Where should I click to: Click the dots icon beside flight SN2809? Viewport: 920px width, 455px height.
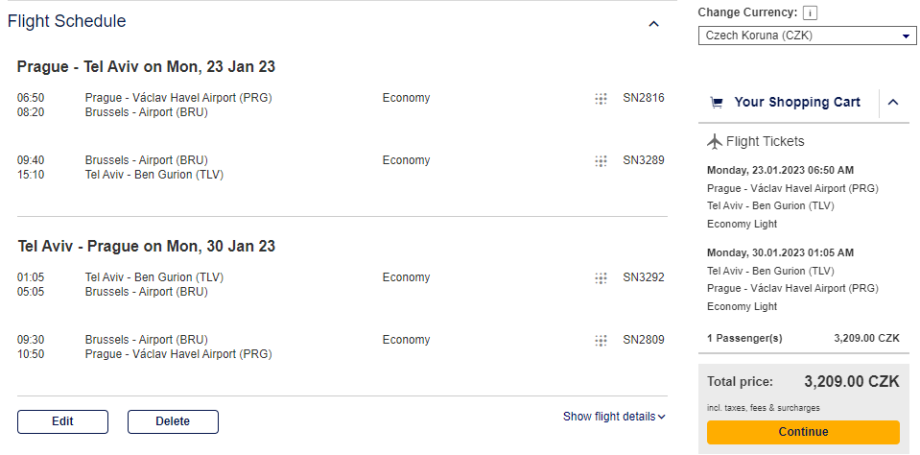click(601, 340)
